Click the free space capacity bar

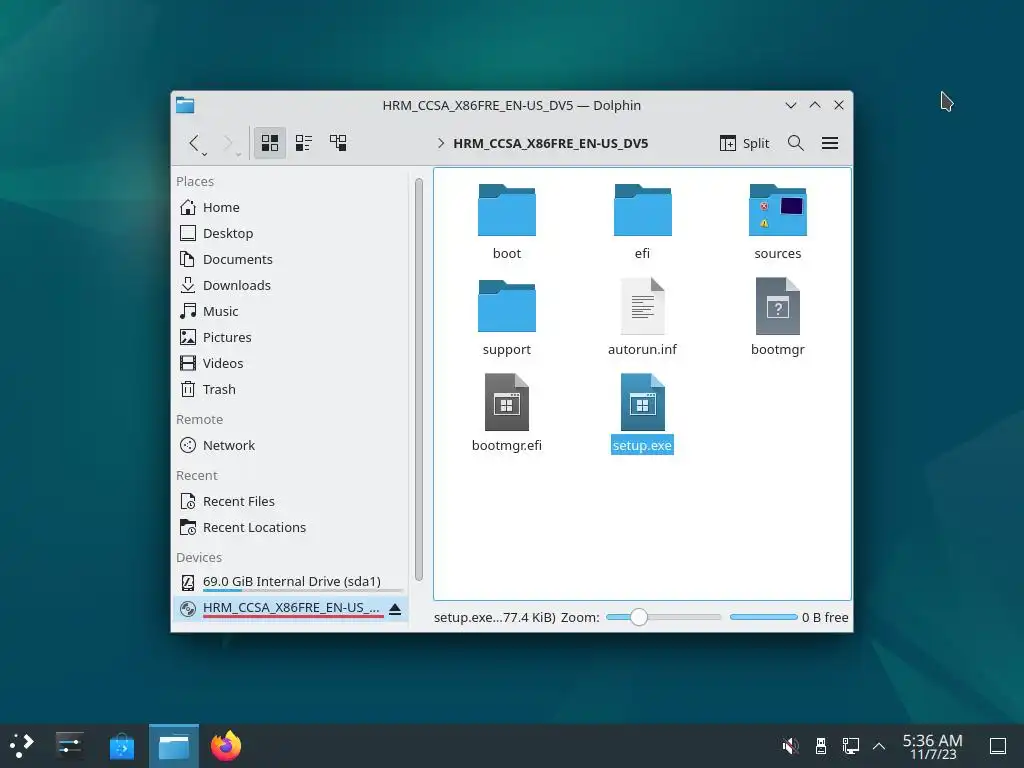pos(763,617)
